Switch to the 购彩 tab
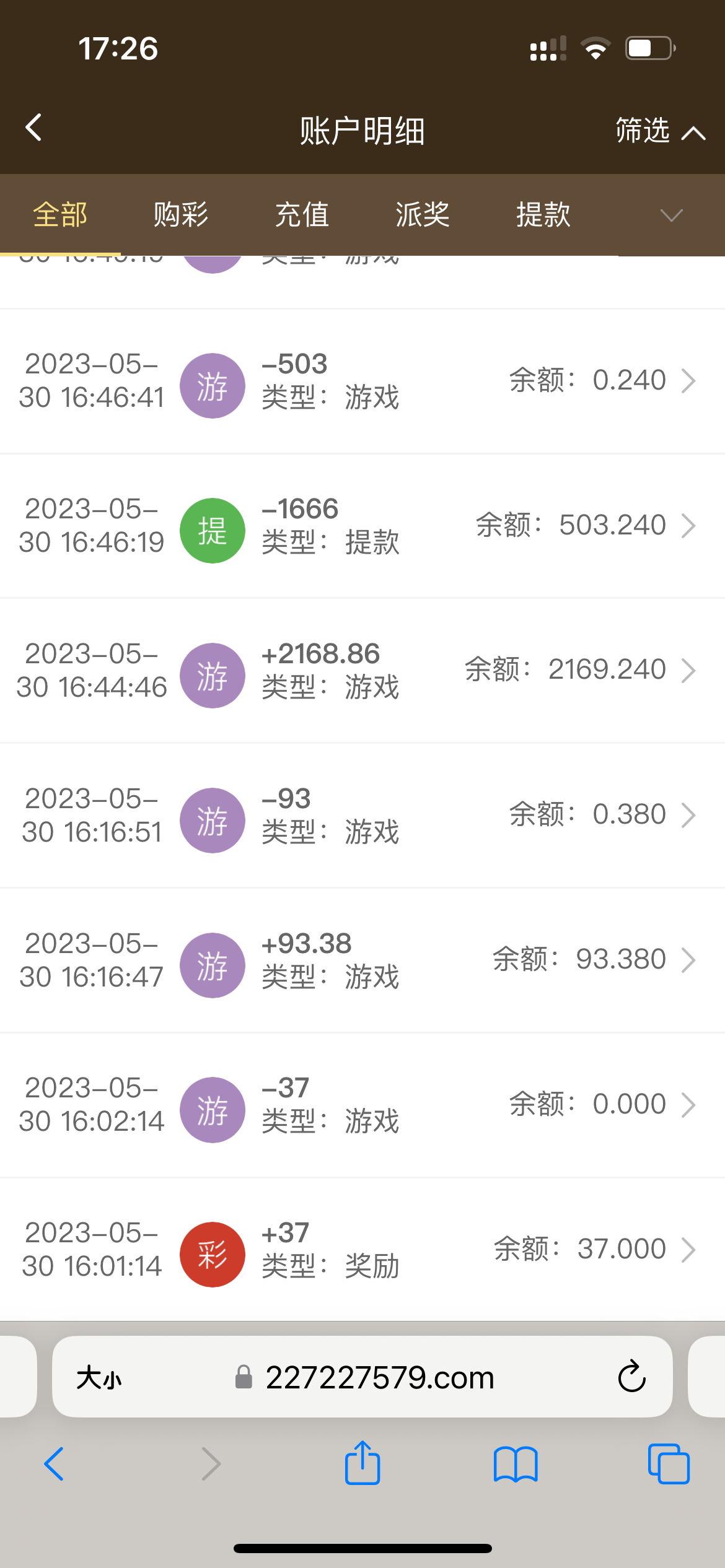725x1568 pixels. click(x=181, y=215)
